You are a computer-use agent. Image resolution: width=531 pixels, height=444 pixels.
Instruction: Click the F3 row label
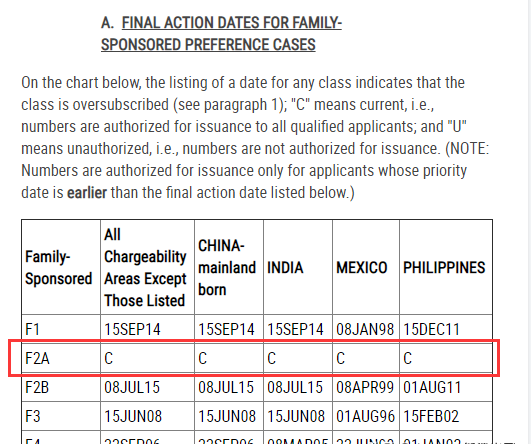click(x=33, y=416)
